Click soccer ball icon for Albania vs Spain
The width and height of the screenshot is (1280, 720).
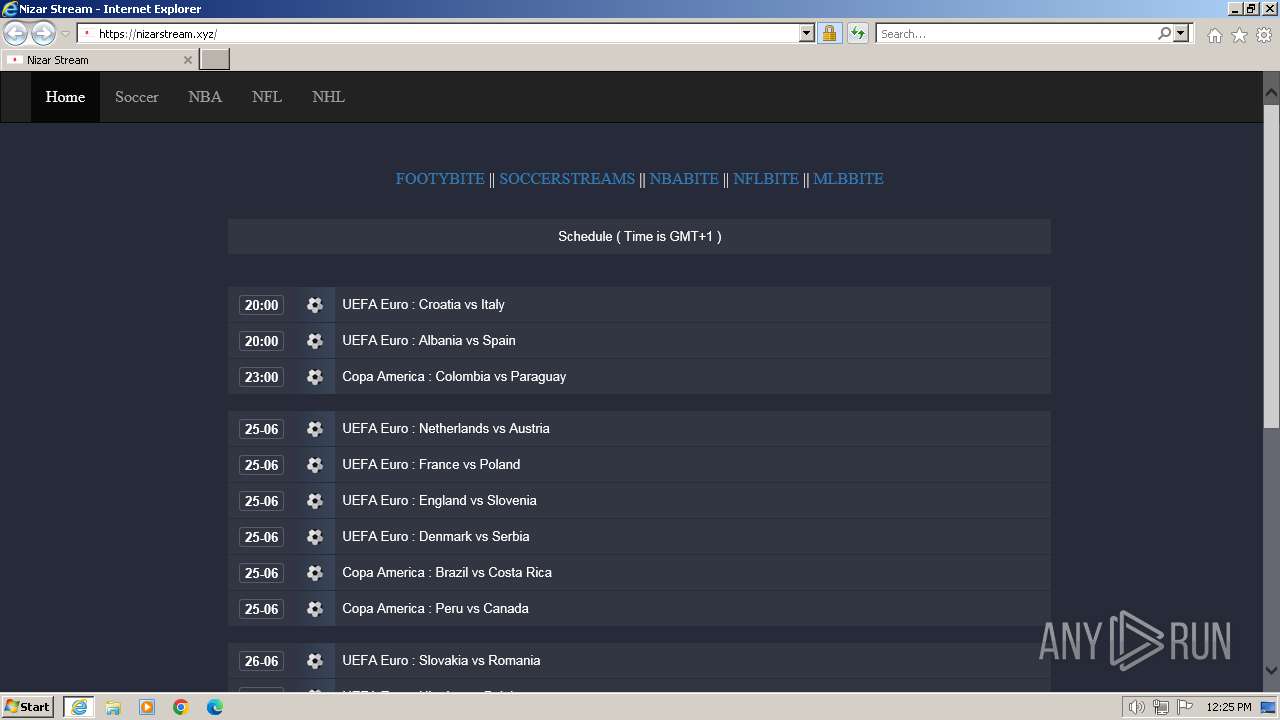tap(315, 341)
